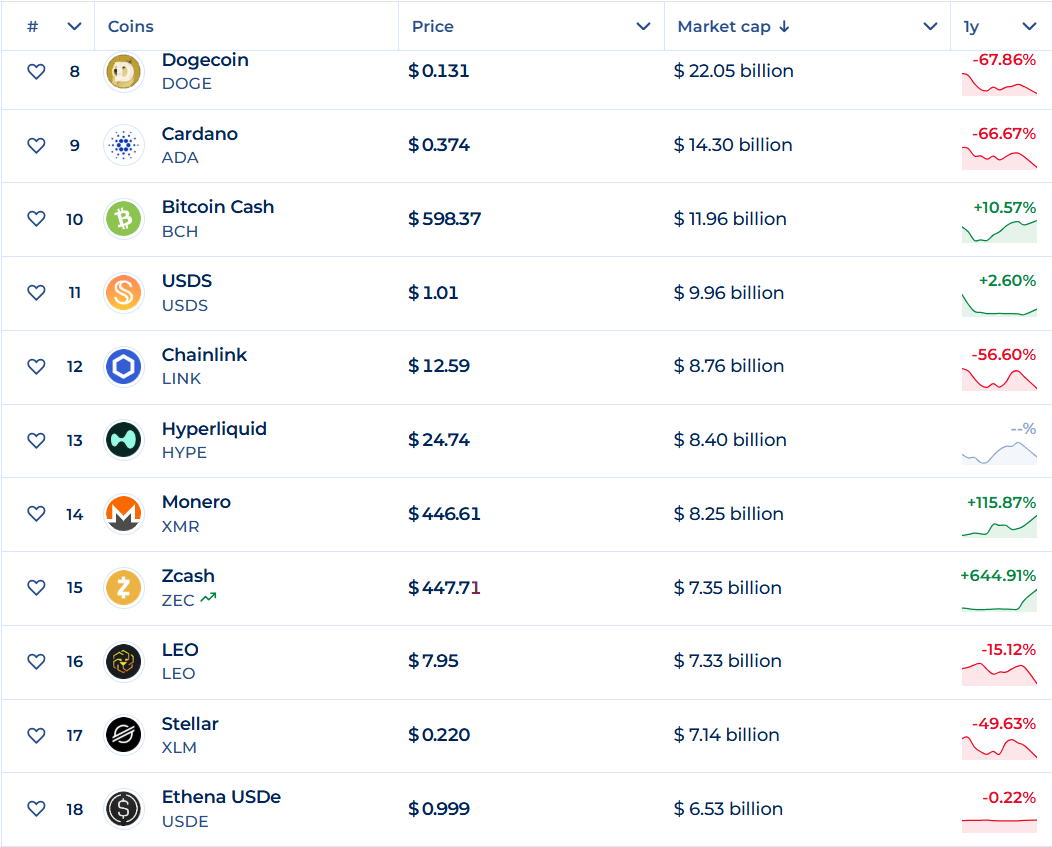
Task: Click the Chainlink hexagon logo
Action: pos(124,367)
